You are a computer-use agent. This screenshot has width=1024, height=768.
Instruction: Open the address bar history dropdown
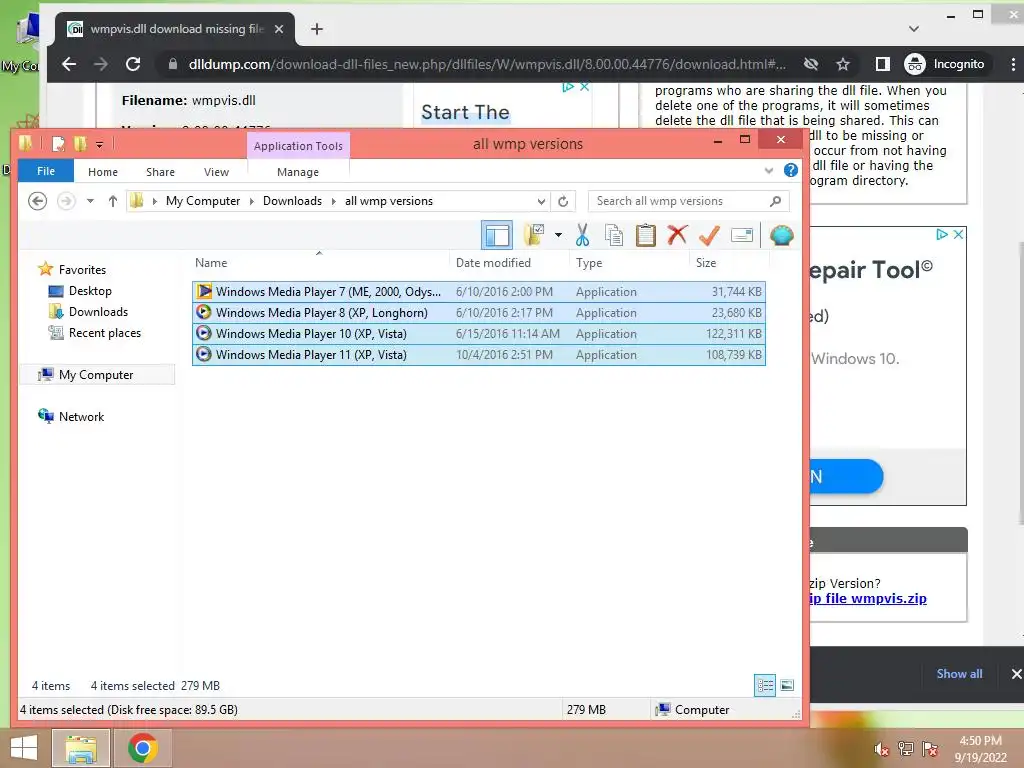pos(541,201)
